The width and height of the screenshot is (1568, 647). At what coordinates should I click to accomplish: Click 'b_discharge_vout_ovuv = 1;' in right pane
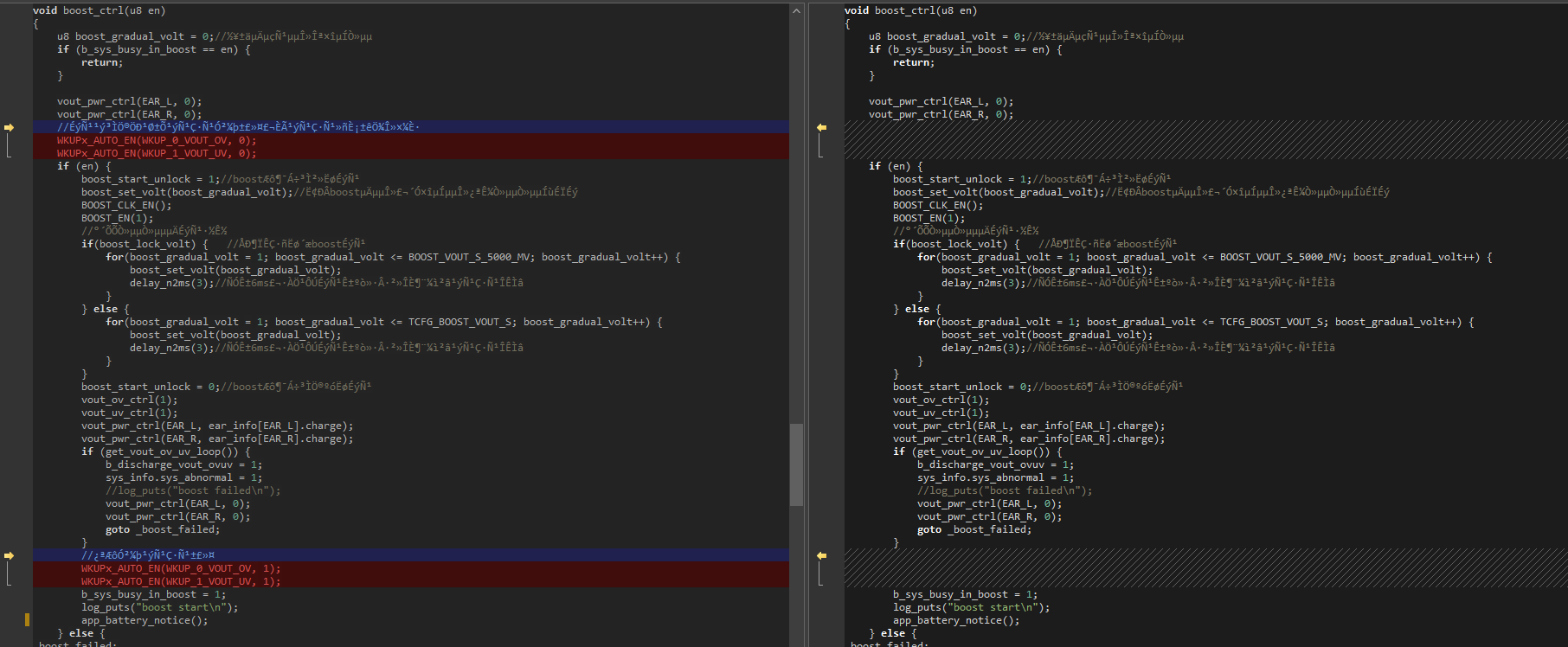tap(996, 464)
